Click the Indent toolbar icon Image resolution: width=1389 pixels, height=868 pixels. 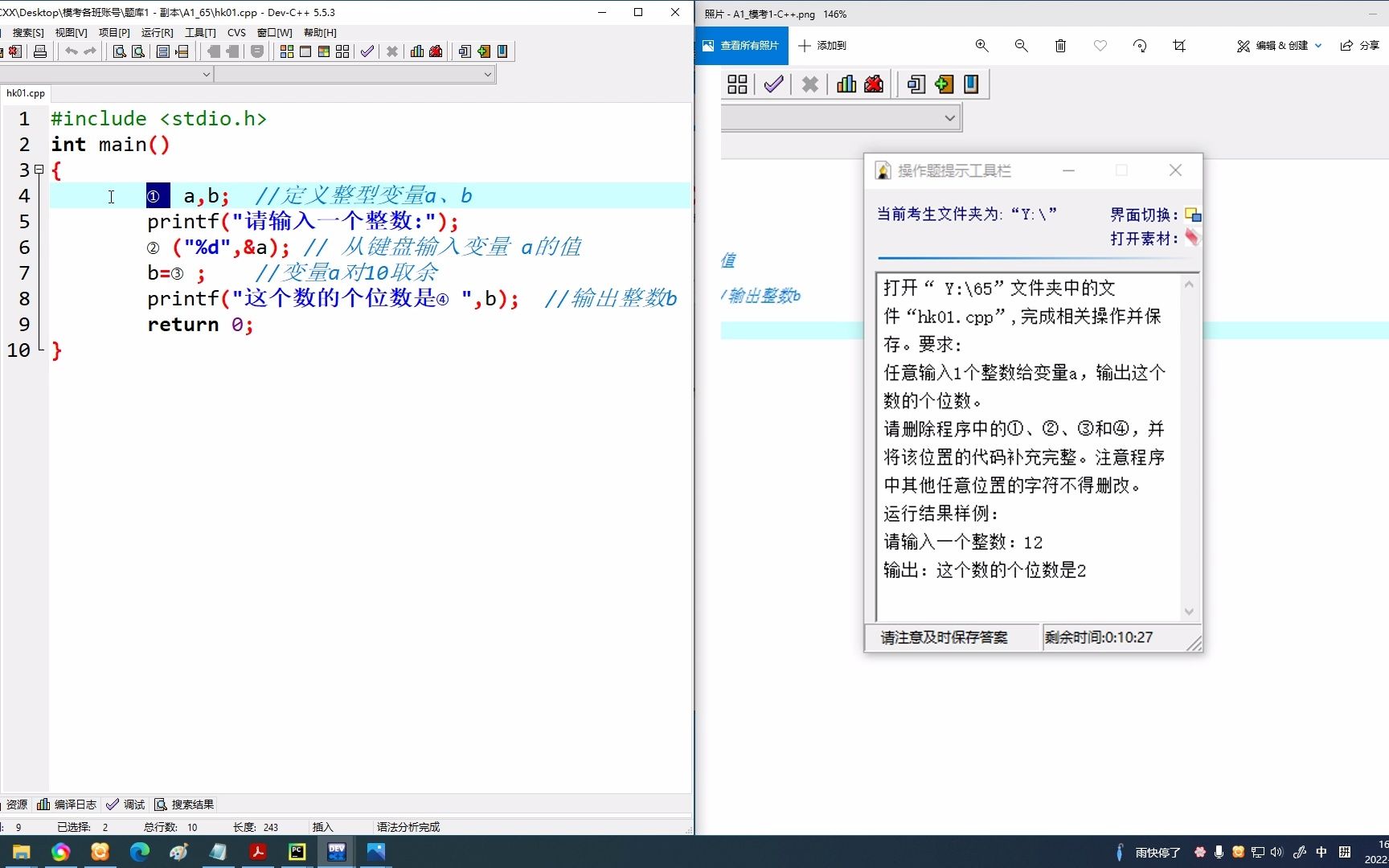[x=214, y=51]
